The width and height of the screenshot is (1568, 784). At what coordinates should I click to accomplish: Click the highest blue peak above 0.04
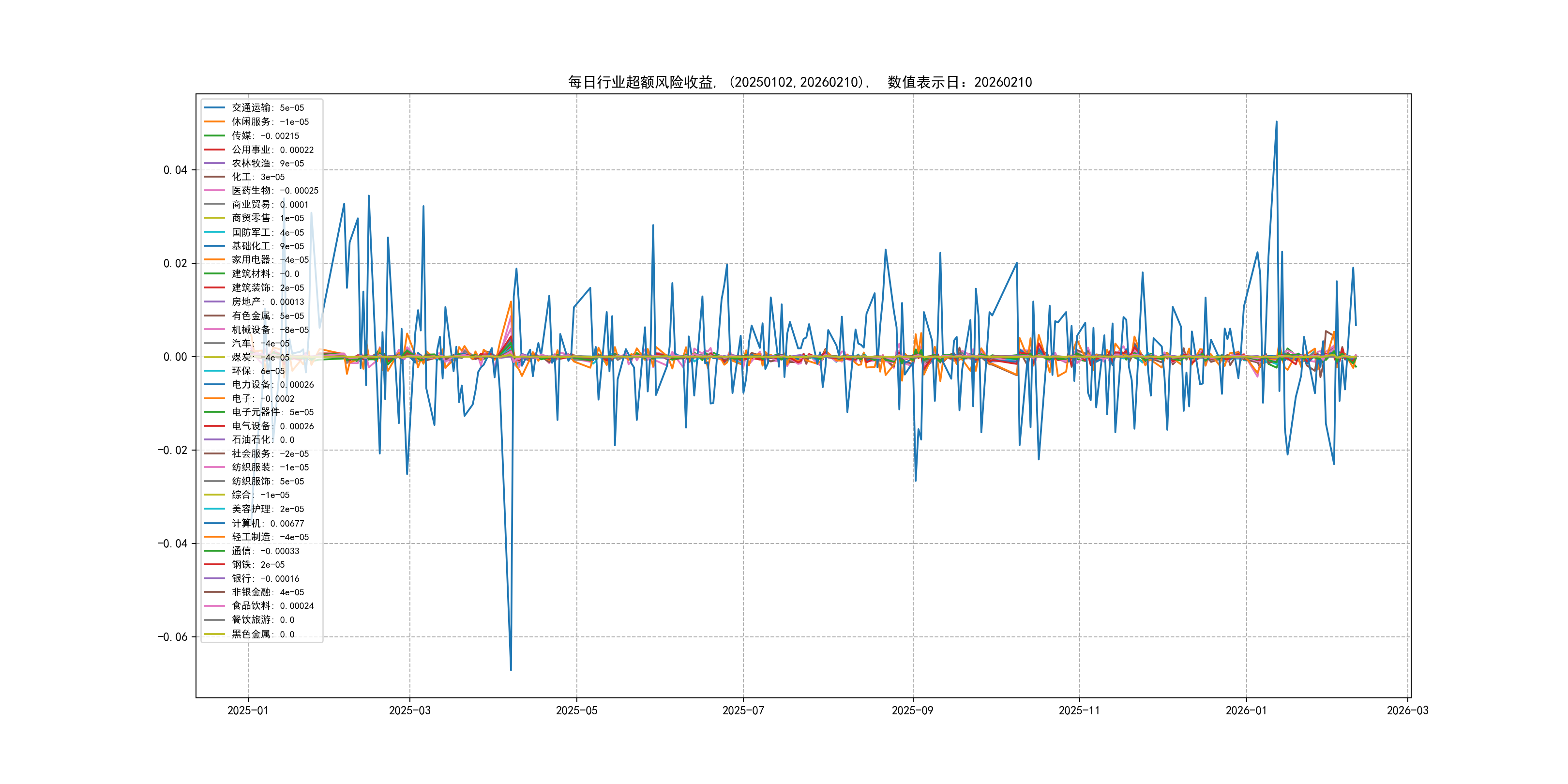pos(1276,122)
